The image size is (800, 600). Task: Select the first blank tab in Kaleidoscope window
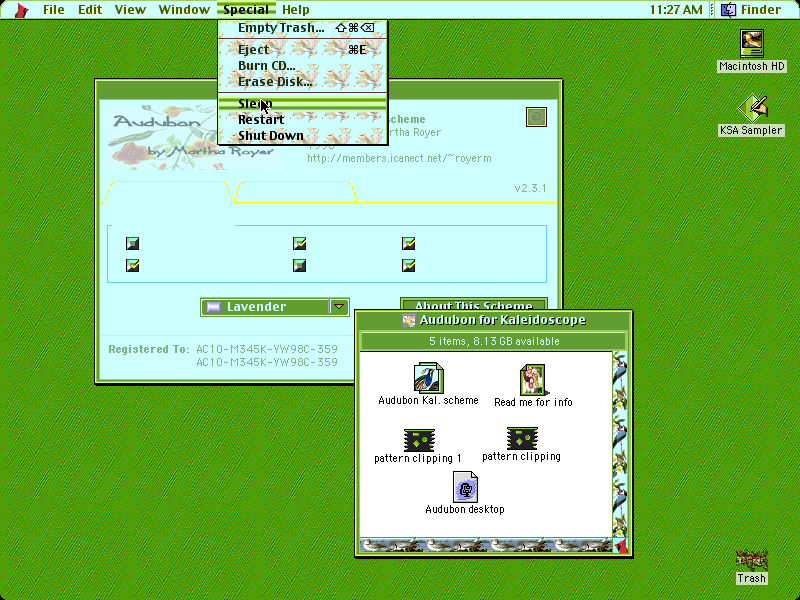[168, 192]
